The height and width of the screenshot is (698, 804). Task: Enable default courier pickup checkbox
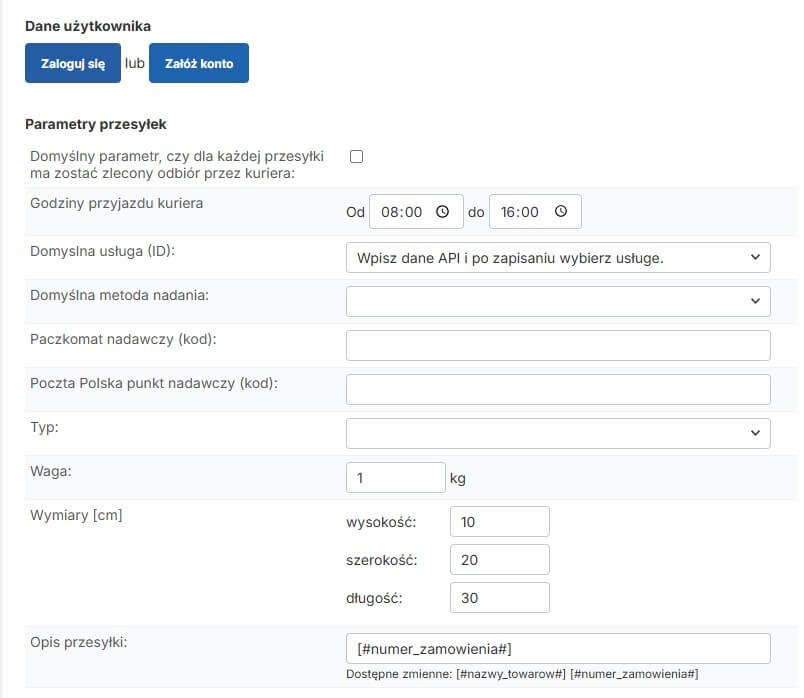tap(355, 156)
